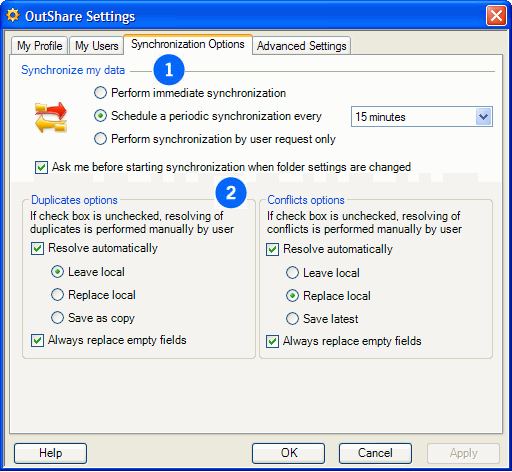Toggle Resolve automatically under Duplicates options
This screenshot has width=512, height=472.
pyautogui.click(x=37, y=248)
